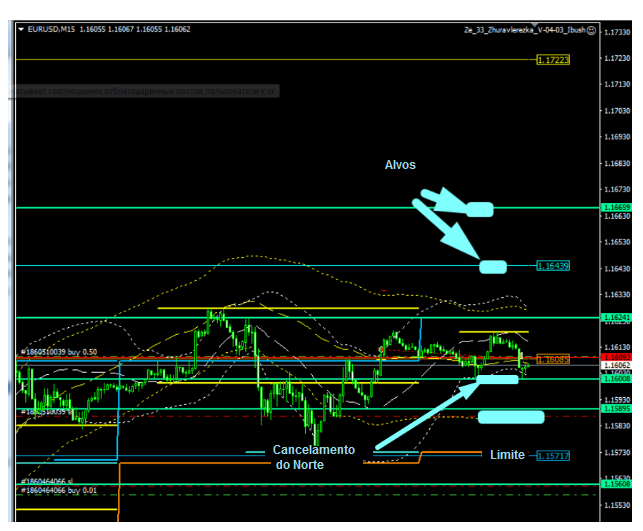
Task: Click the cyan marker near 1.15895 level
Action: (x=510, y=416)
